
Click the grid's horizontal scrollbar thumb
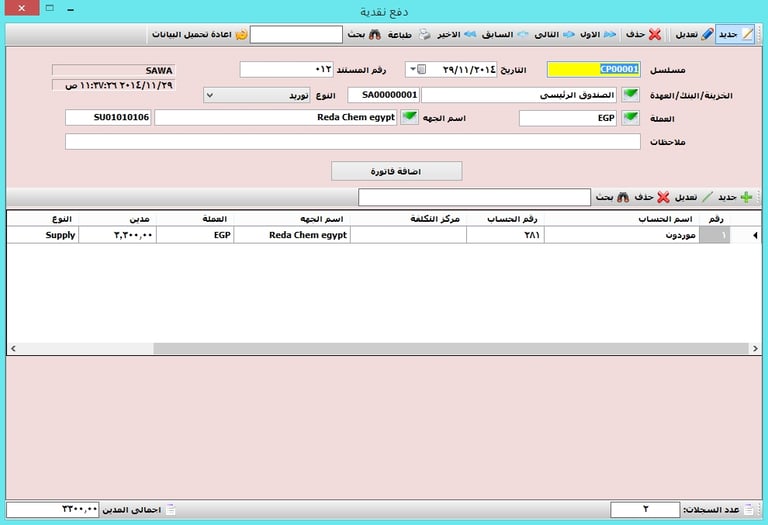click(451, 348)
